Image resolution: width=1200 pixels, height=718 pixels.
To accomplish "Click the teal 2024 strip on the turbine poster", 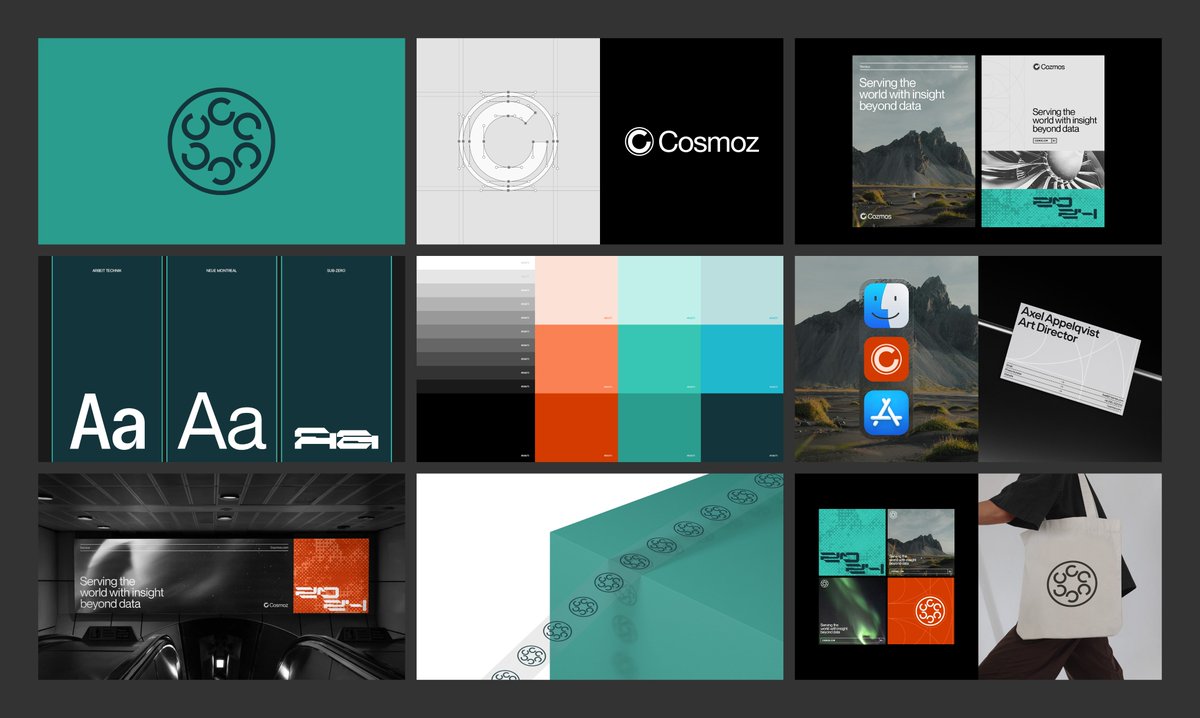I will pos(1043,210).
